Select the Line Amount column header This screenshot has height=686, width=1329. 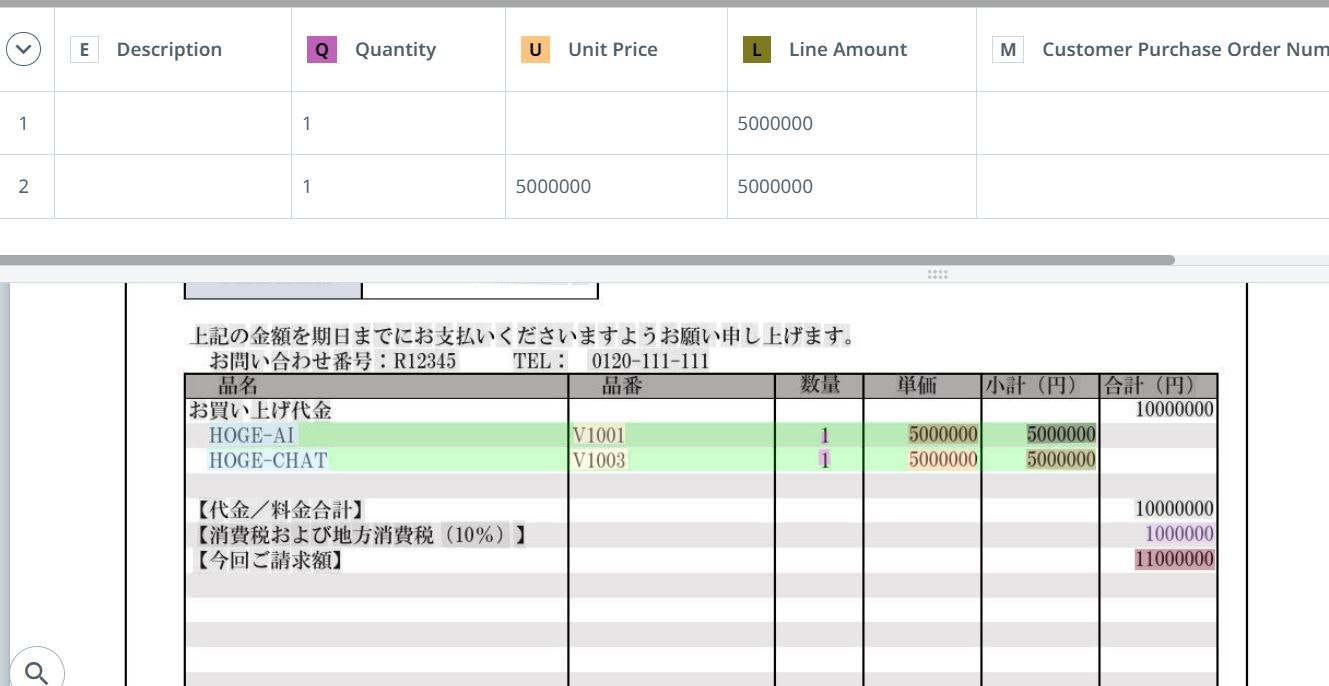(x=852, y=49)
